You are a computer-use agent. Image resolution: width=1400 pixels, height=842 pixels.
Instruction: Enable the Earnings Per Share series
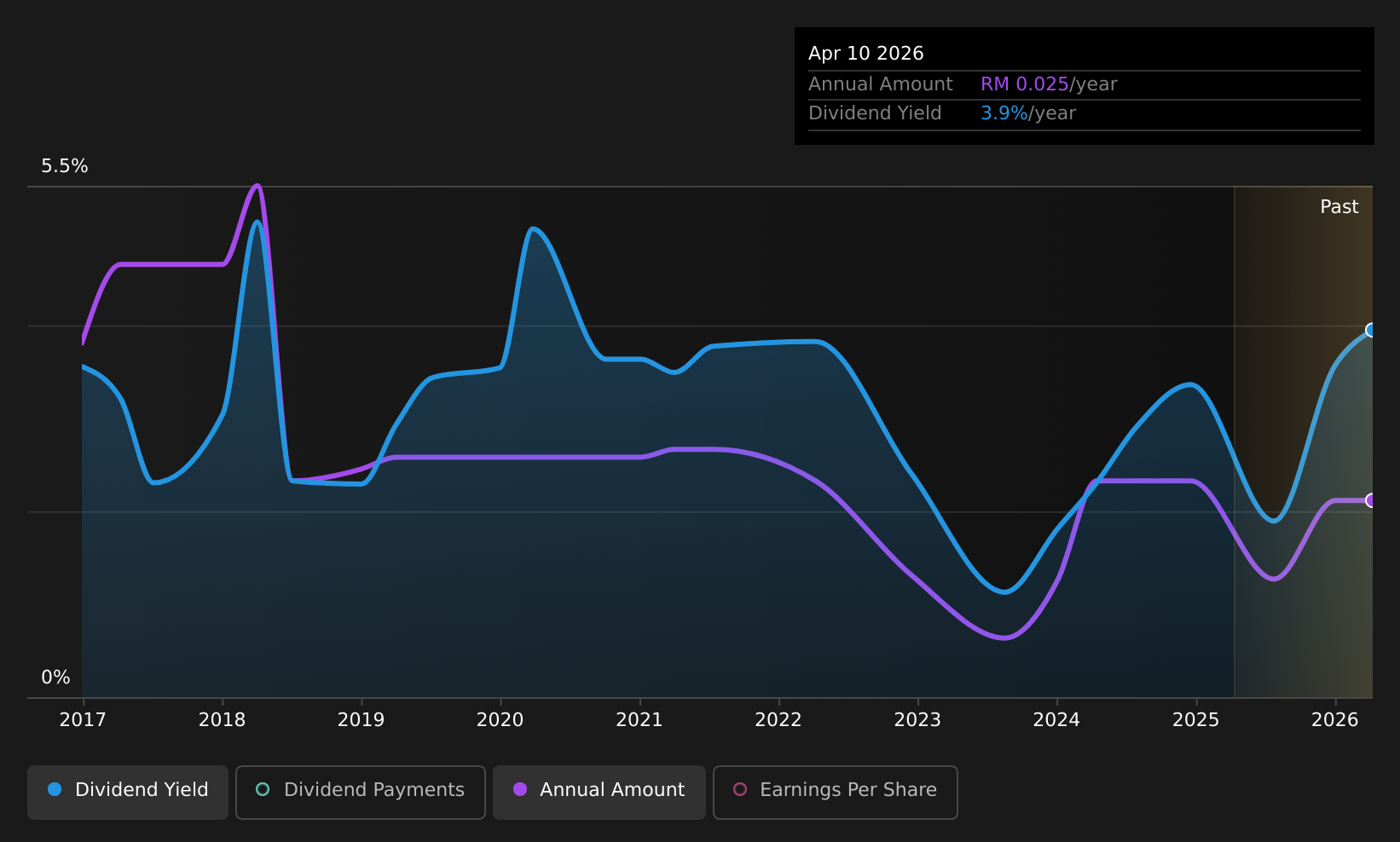pos(835,792)
